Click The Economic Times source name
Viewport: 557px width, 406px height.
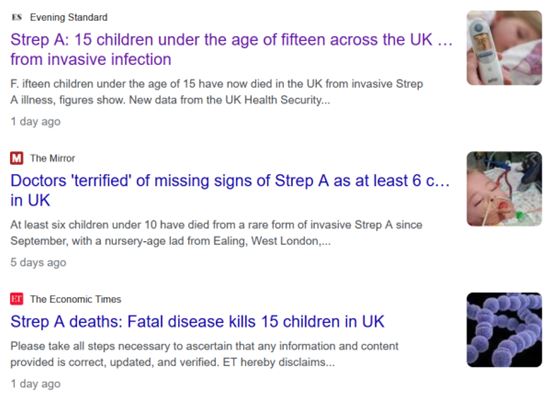pos(76,299)
